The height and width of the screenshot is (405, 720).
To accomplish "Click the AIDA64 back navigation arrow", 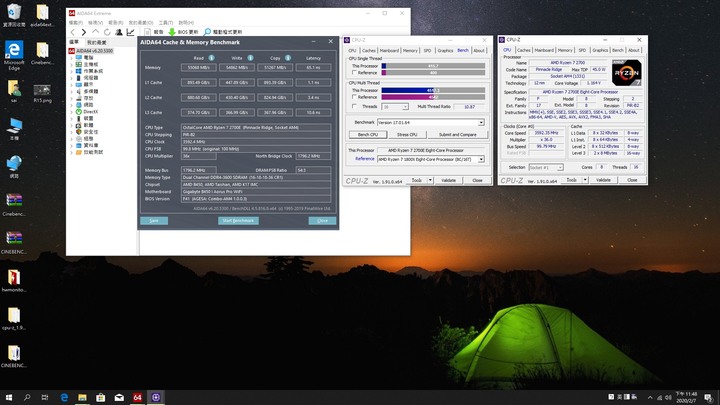I will 72,32.
